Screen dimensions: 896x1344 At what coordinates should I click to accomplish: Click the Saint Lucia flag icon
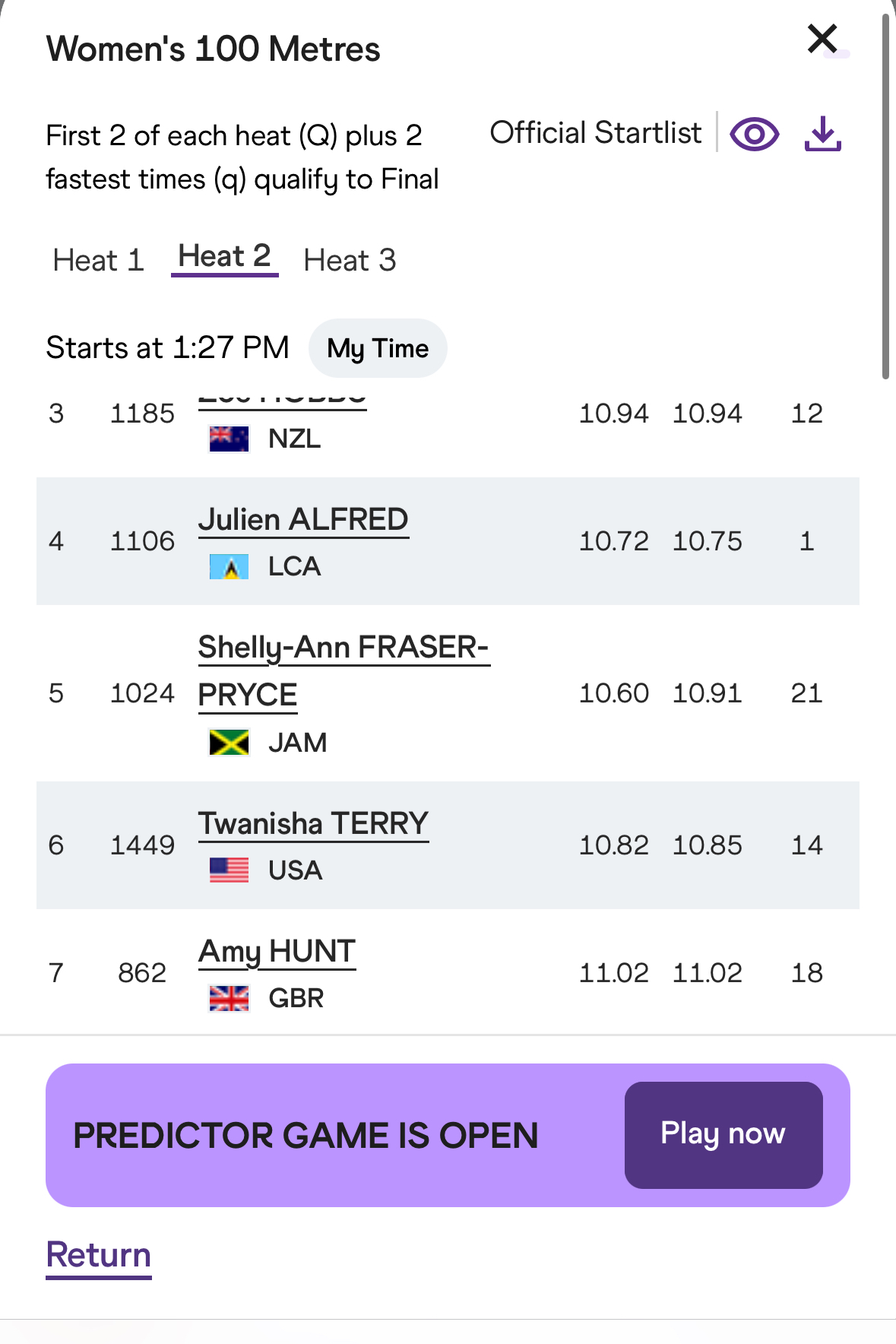click(229, 566)
